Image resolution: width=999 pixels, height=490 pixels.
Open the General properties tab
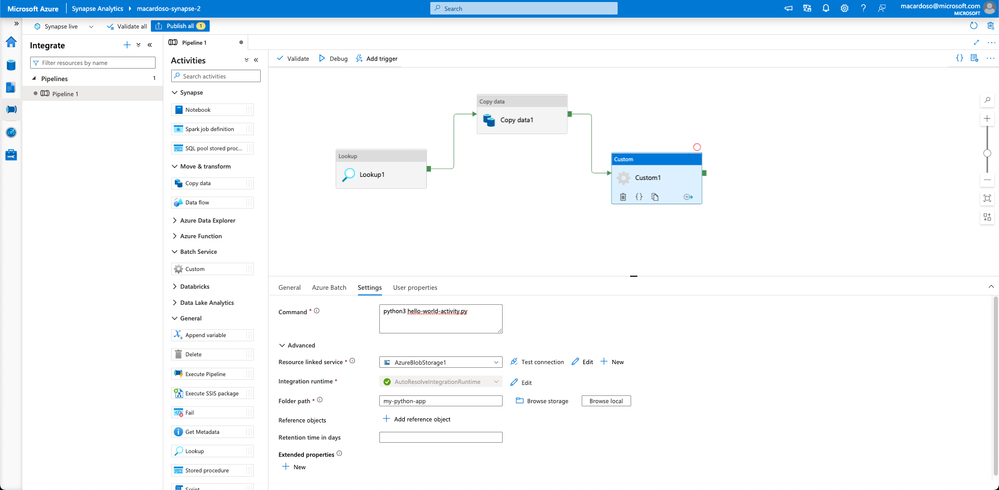pyautogui.click(x=289, y=287)
